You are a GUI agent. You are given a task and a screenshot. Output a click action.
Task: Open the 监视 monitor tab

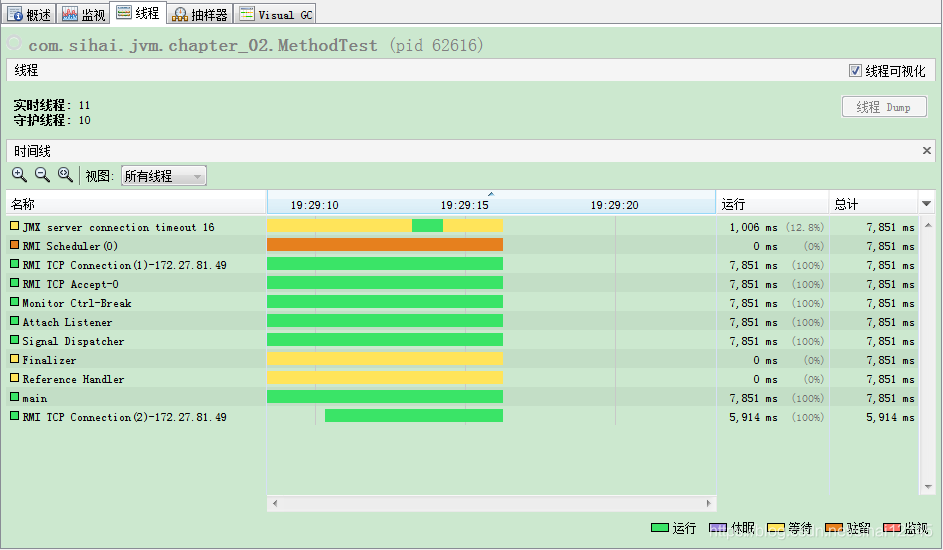pos(84,14)
